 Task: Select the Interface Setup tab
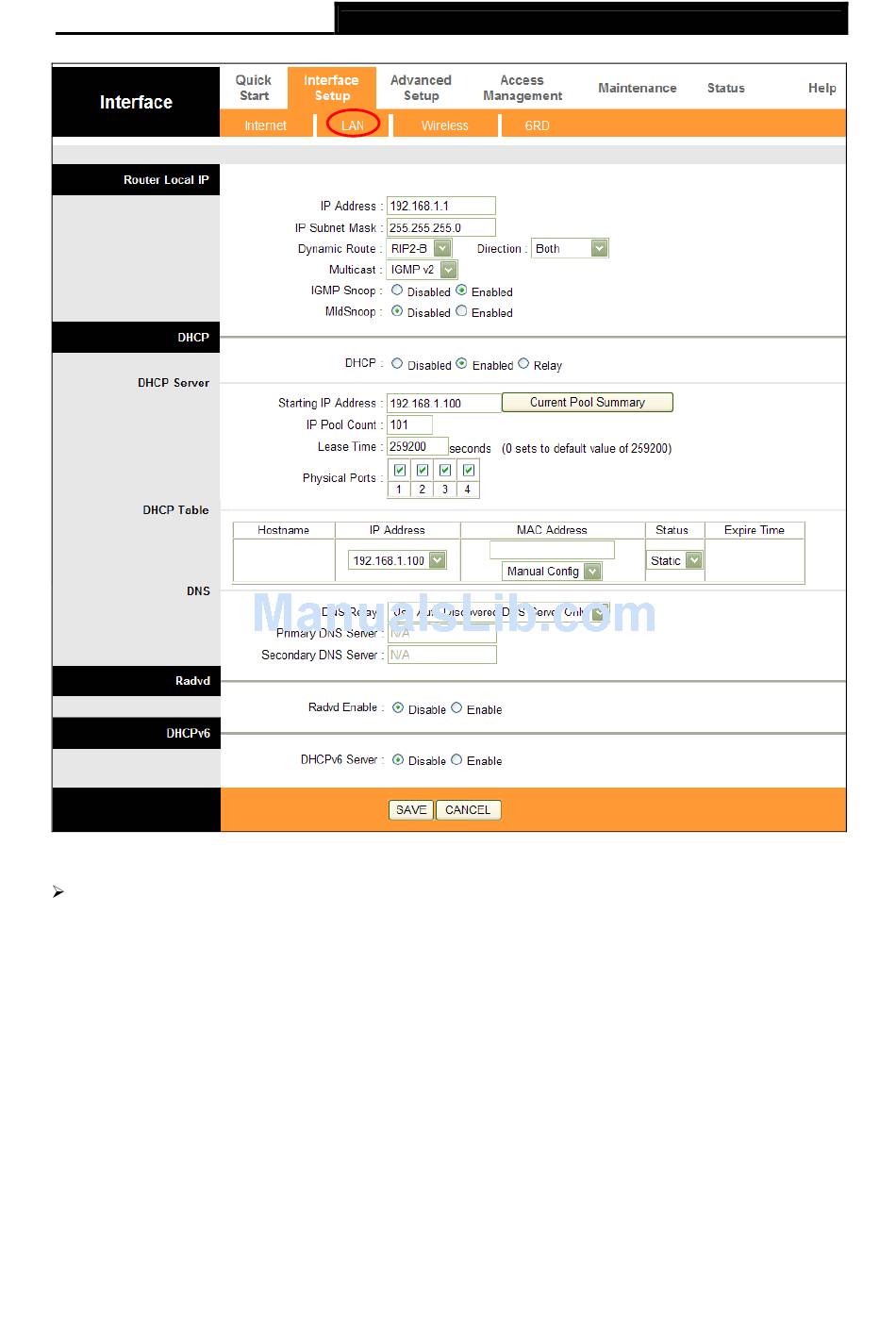tap(332, 88)
